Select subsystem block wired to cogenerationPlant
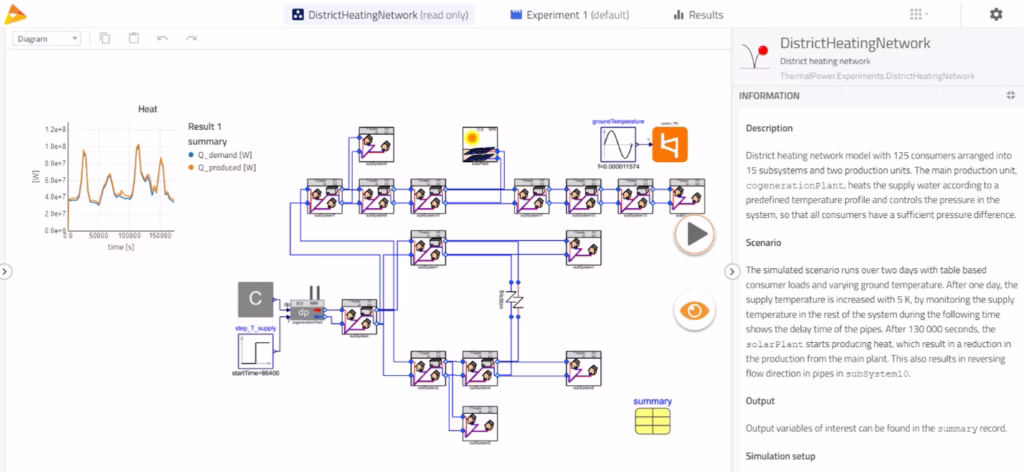 [x=360, y=317]
